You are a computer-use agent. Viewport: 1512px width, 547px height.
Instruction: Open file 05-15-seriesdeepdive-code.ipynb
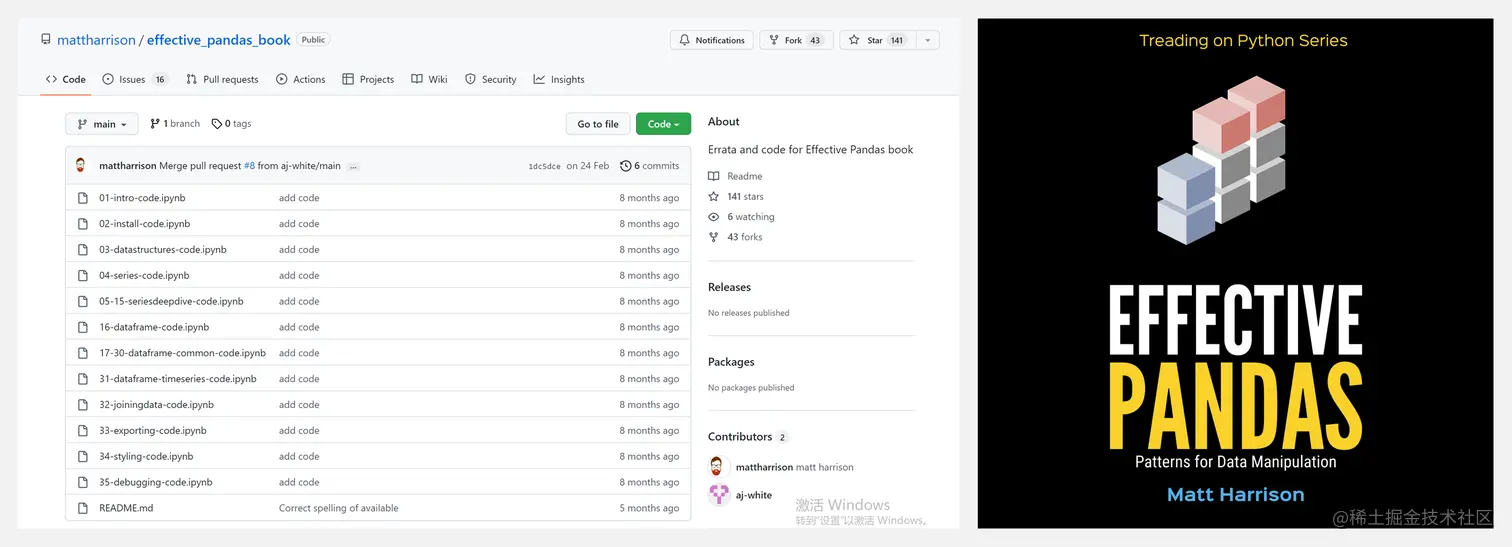(x=171, y=301)
